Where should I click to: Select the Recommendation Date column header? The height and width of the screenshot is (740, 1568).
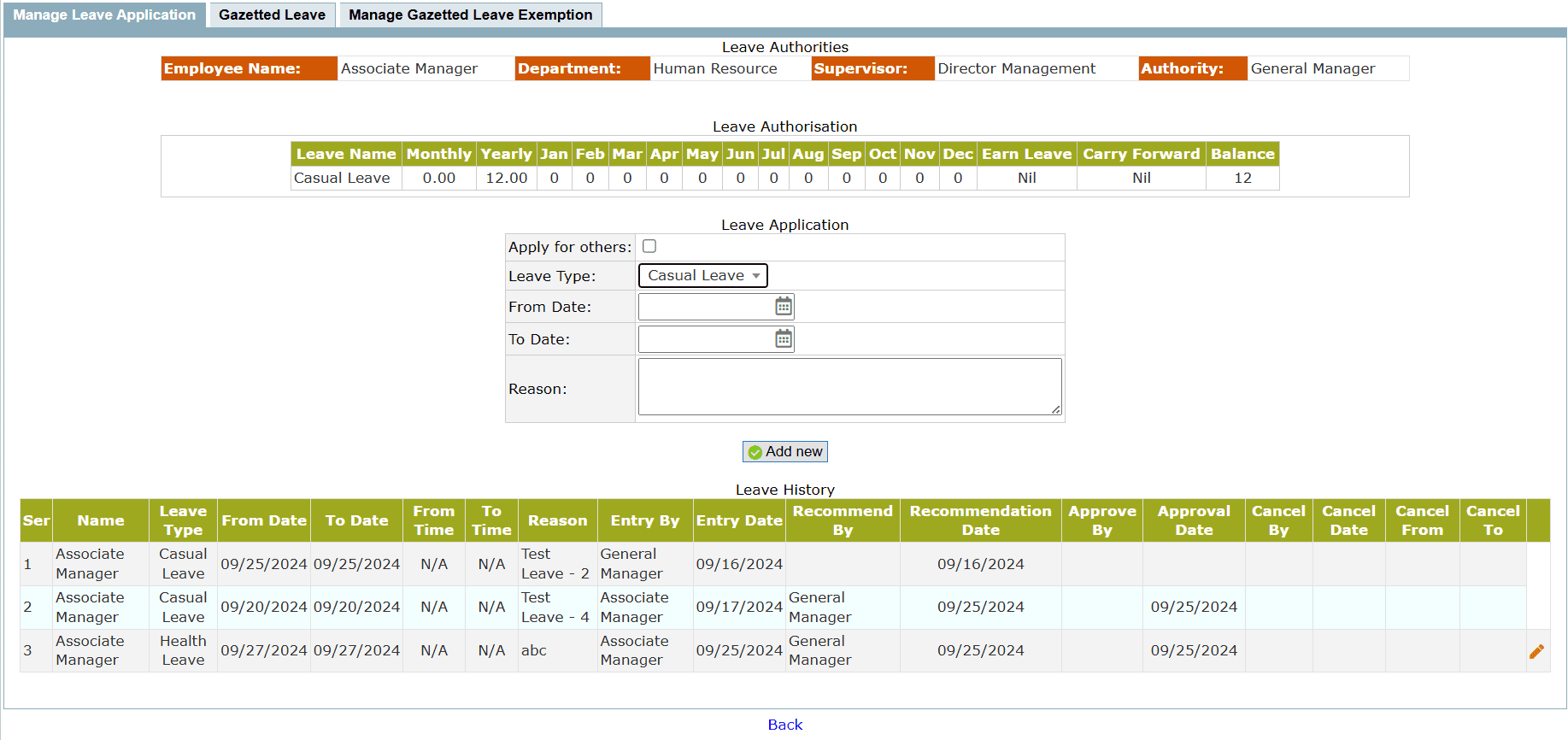980,520
